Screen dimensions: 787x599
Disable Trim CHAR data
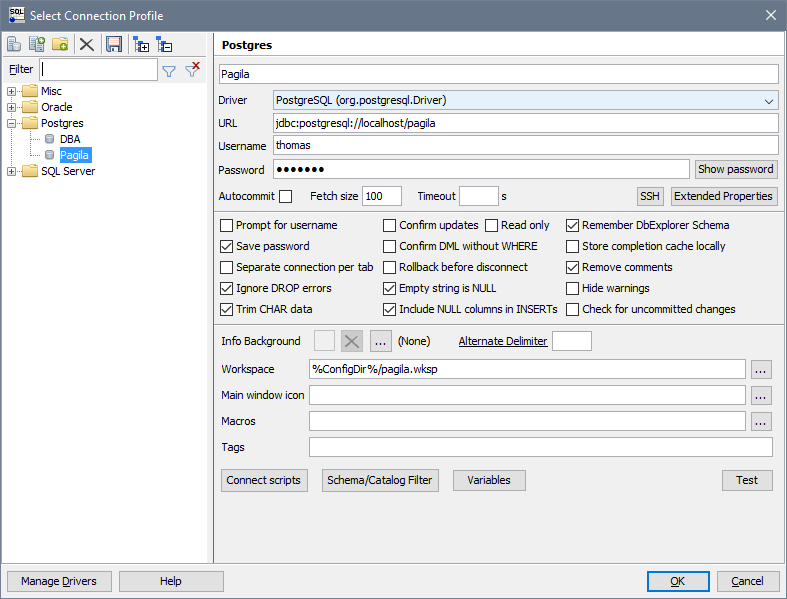[x=226, y=309]
